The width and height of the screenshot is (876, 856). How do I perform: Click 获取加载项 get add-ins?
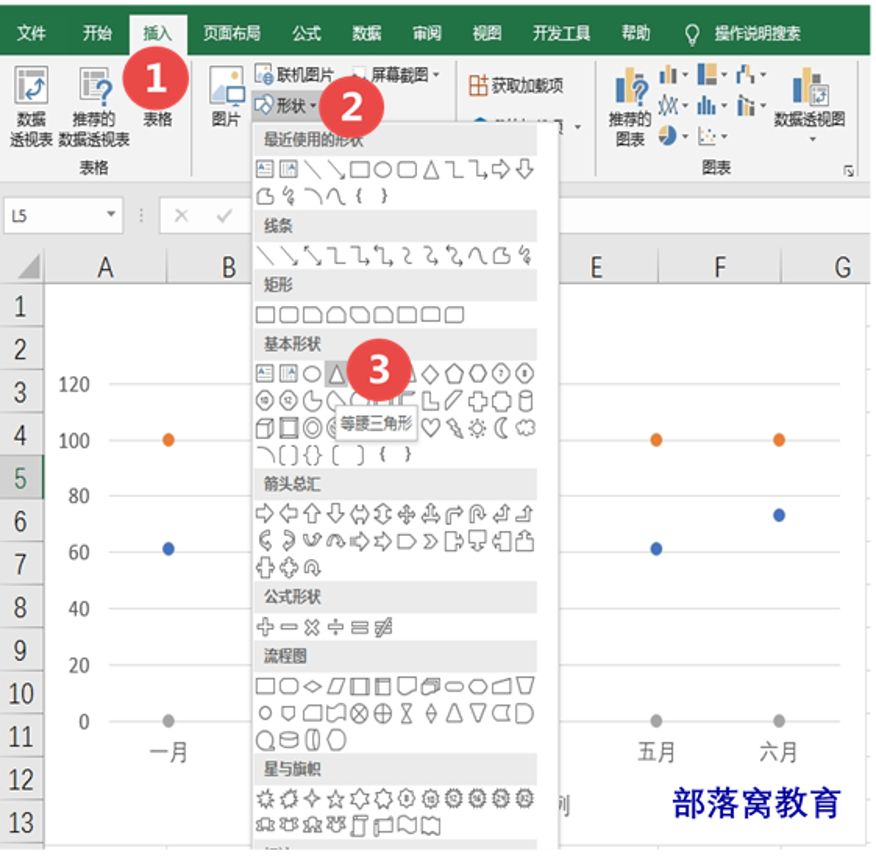click(516, 85)
